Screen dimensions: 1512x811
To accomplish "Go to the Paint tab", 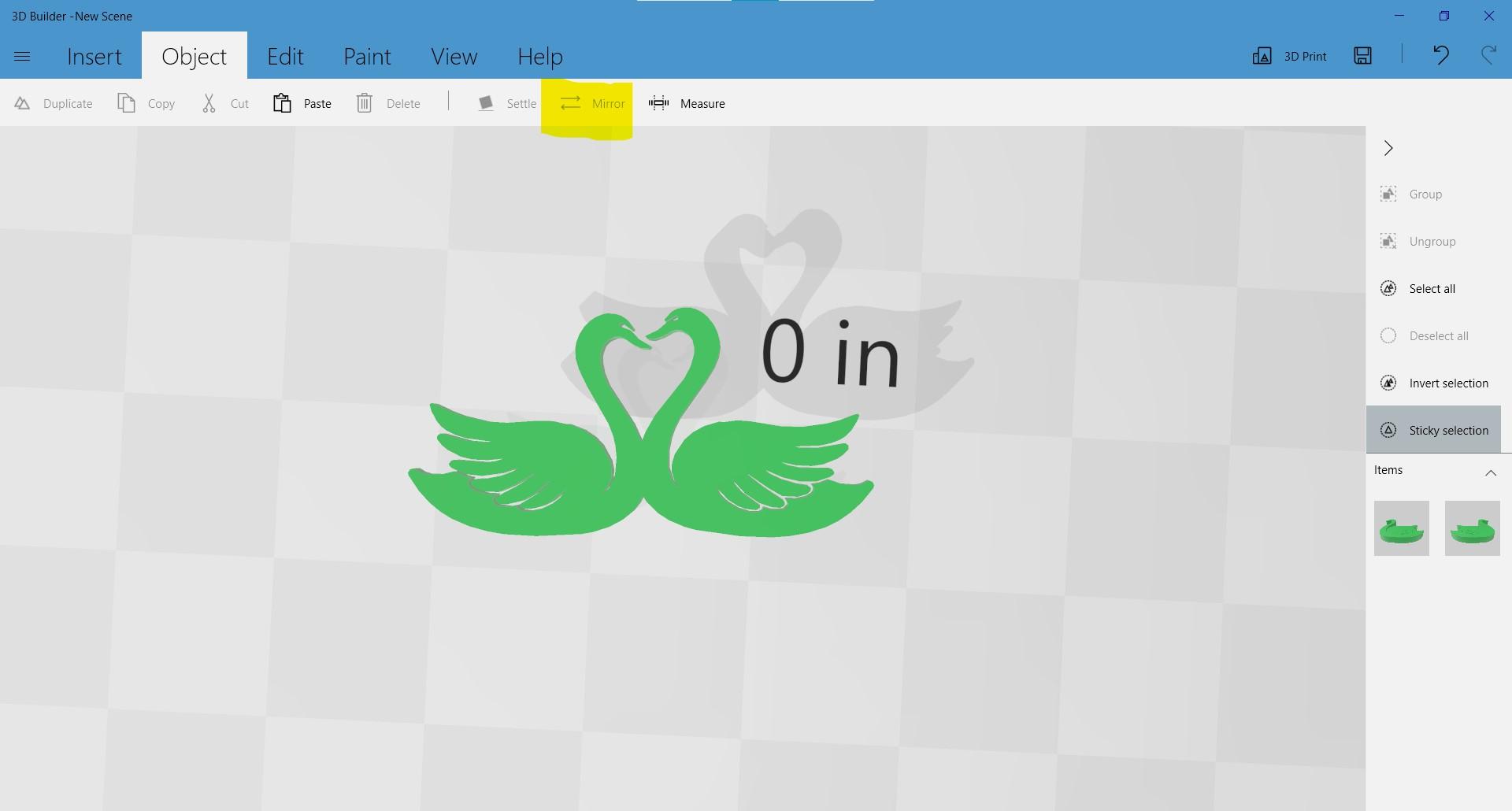I will (x=367, y=56).
